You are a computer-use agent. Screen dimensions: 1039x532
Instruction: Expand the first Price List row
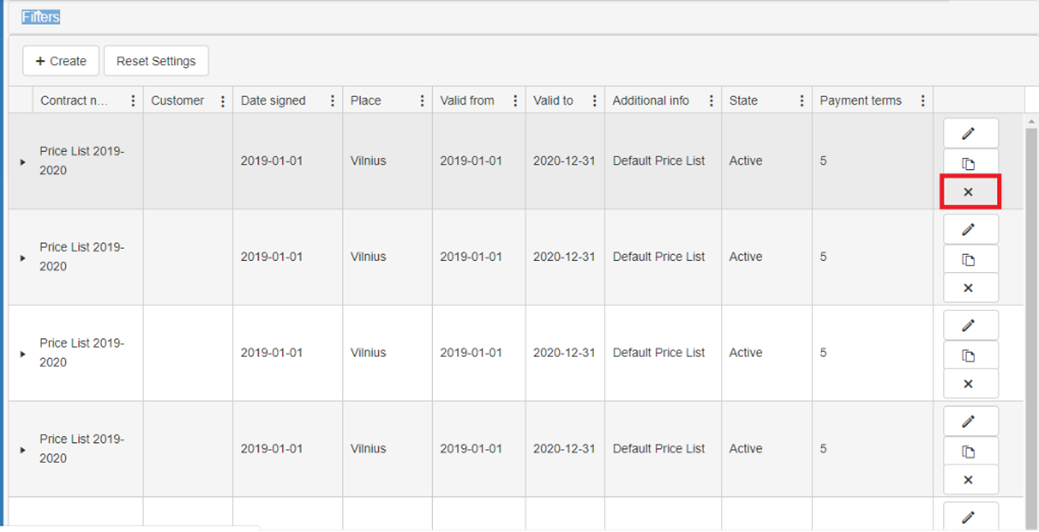[23, 161]
